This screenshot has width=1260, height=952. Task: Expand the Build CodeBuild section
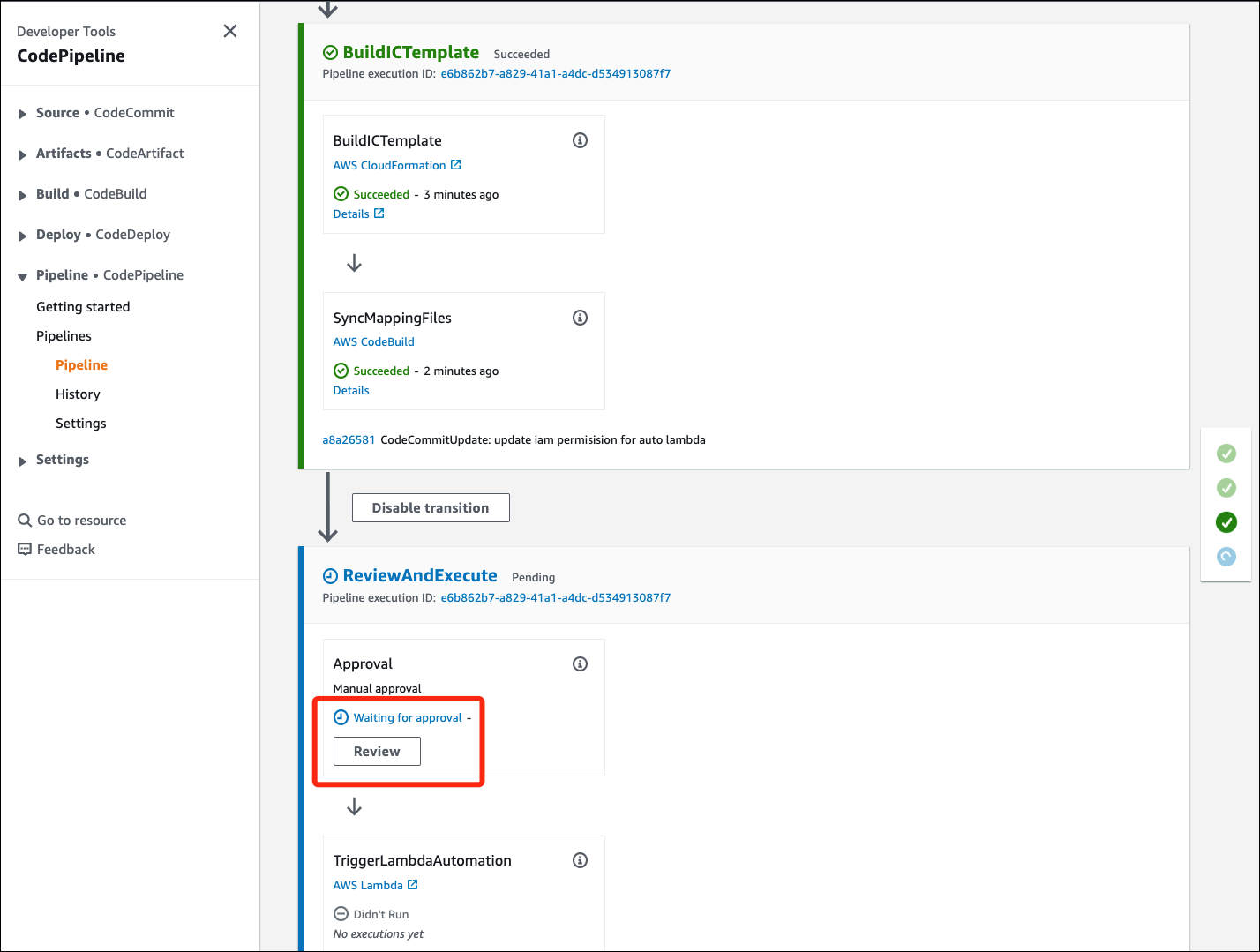click(x=22, y=195)
